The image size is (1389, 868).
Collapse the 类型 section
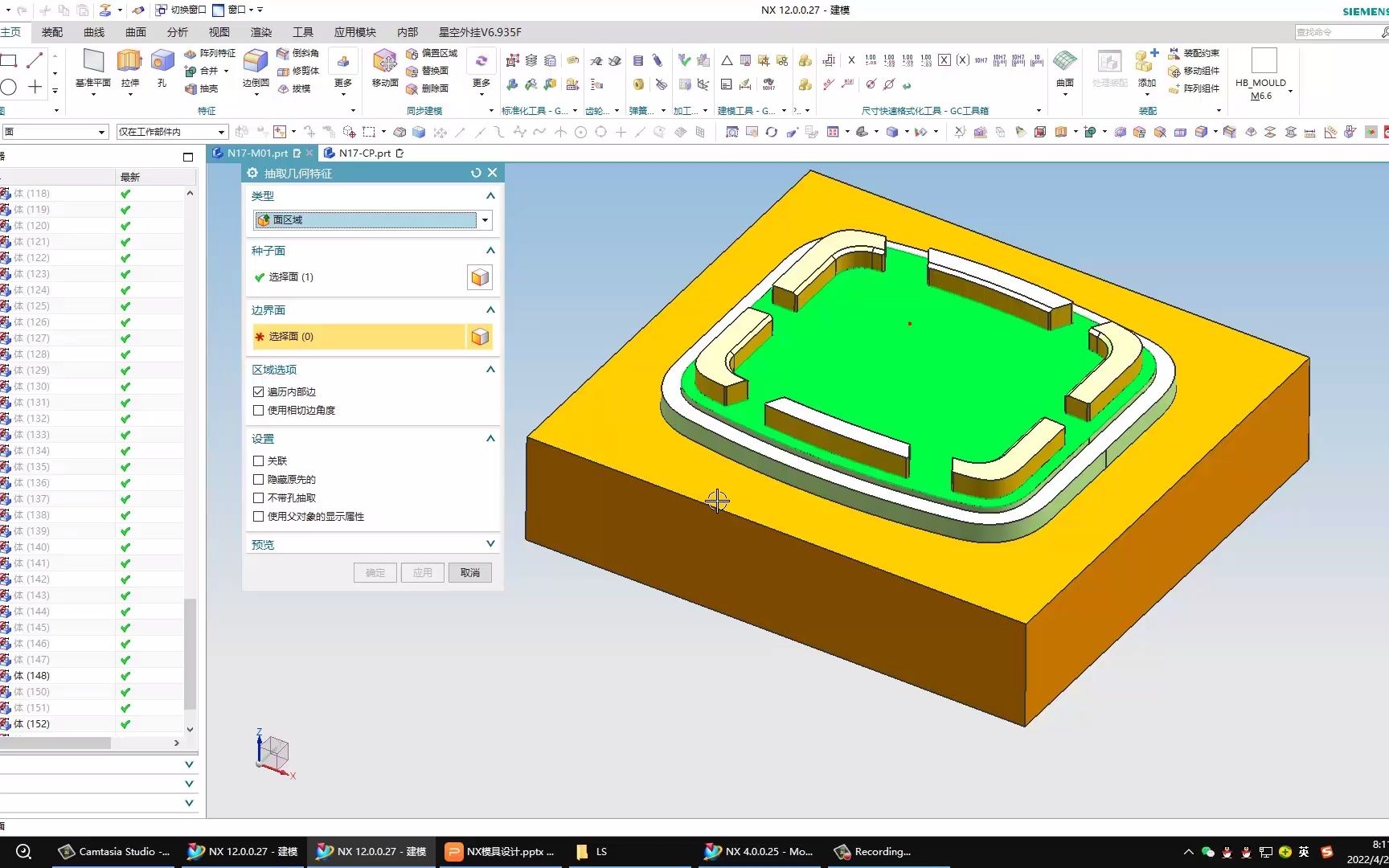[490, 196]
